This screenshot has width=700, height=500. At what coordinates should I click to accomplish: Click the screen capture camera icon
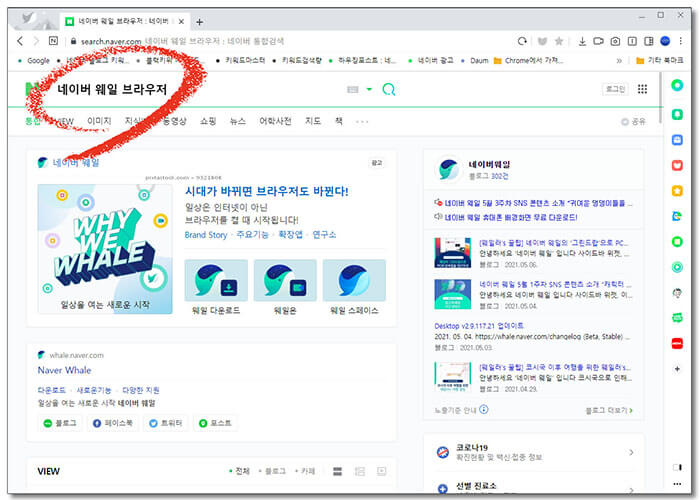tap(615, 42)
